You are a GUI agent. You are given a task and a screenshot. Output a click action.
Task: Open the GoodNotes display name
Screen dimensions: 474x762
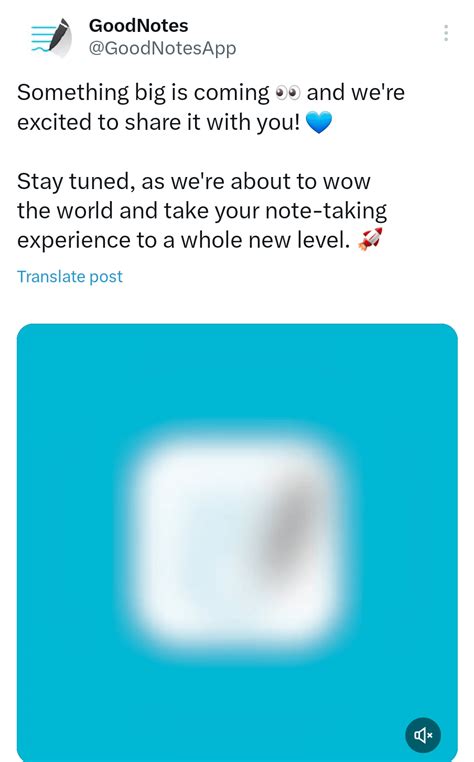138,26
